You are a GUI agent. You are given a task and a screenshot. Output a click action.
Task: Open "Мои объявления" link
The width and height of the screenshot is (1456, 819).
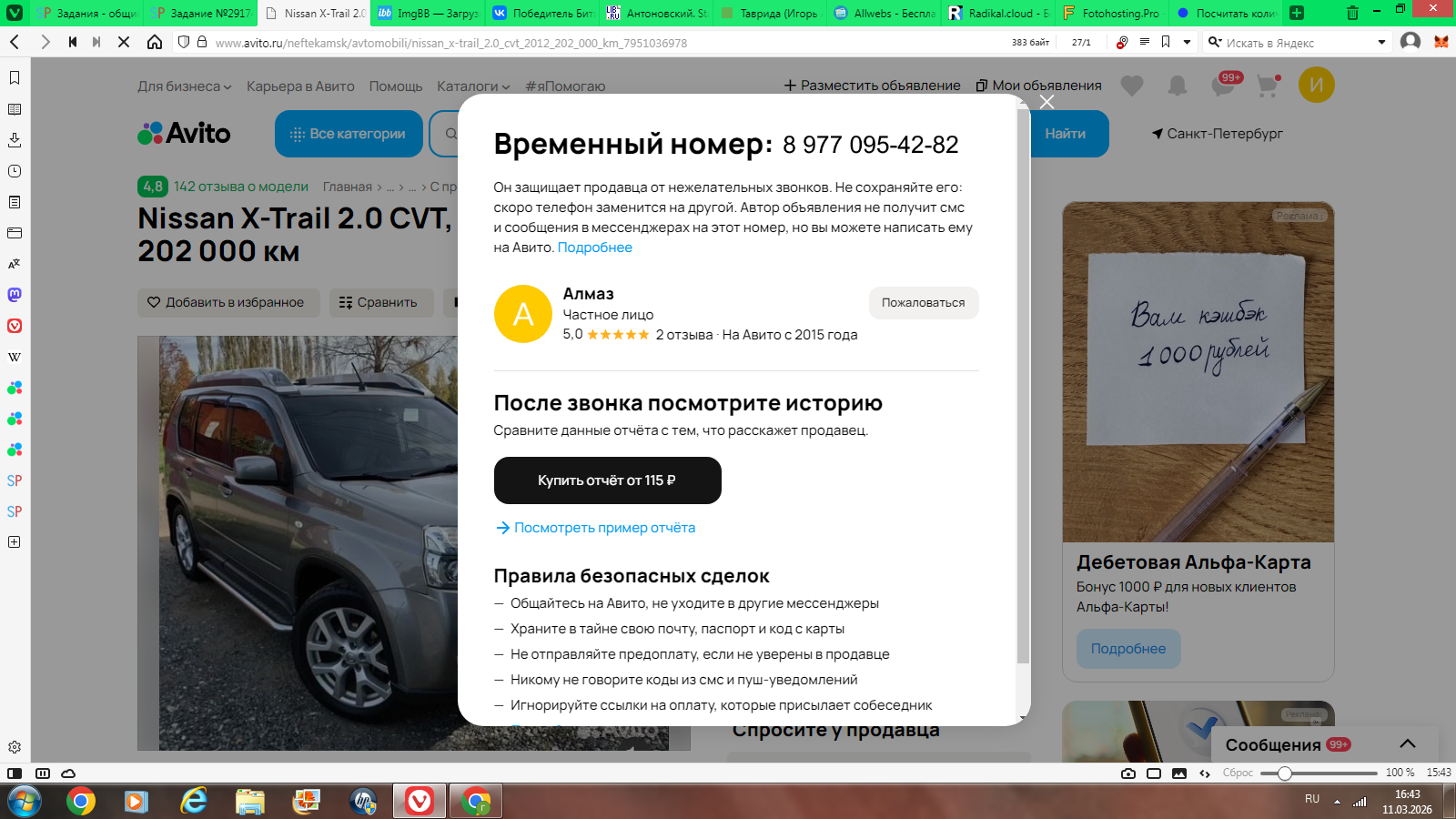pyautogui.click(x=1038, y=86)
